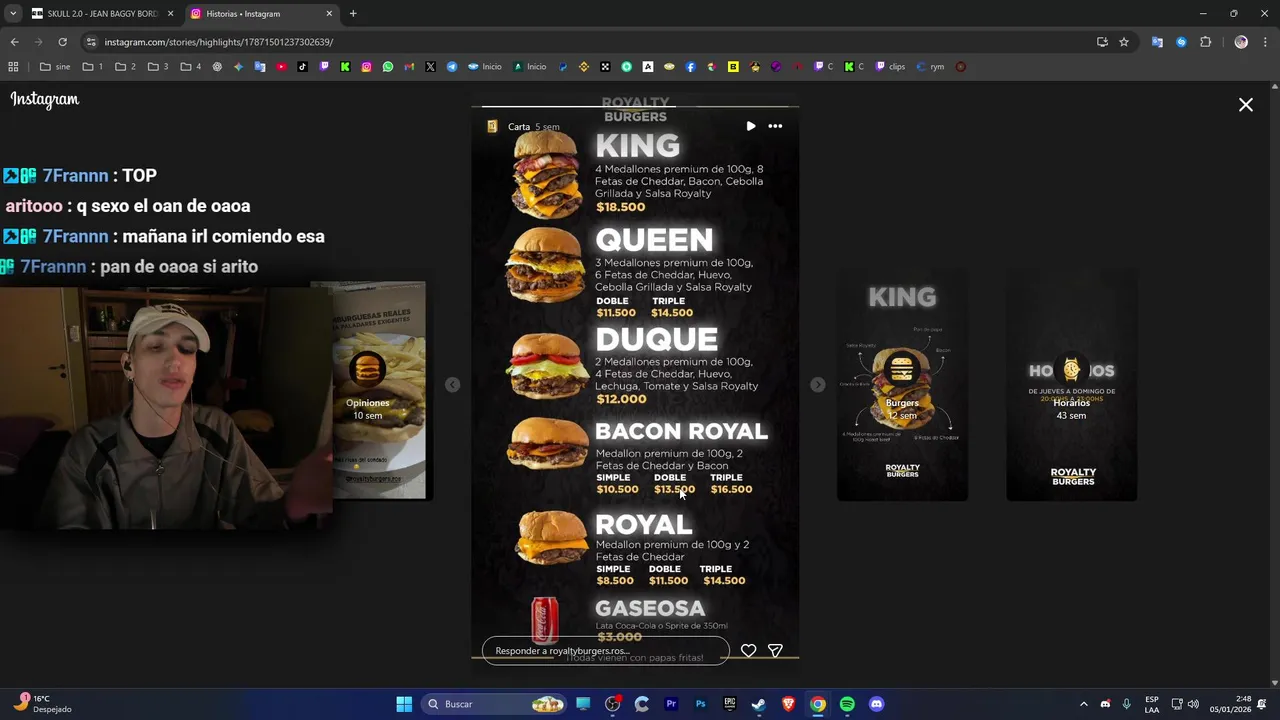Viewport: 1280px width, 720px height.
Task: Click the reply to royaltyburgers.ros field
Action: (606, 651)
